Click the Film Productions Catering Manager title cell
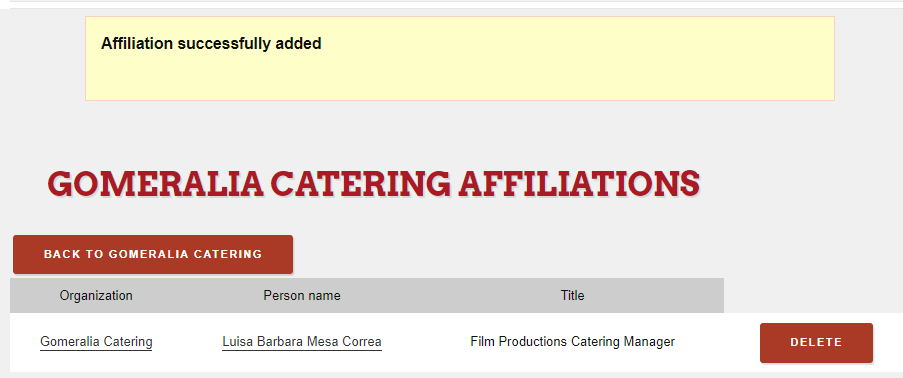 572,342
